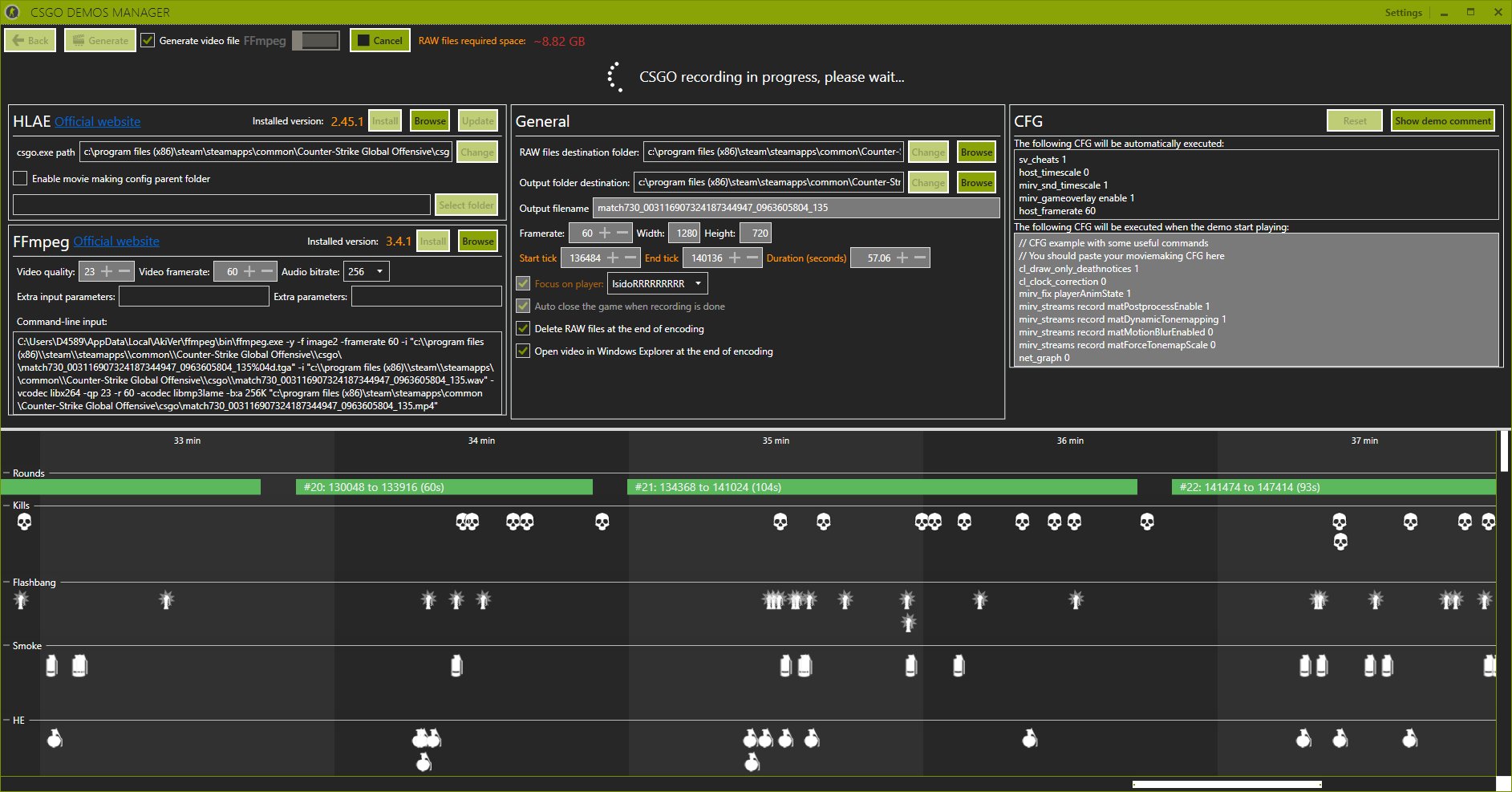This screenshot has width=1512, height=792.
Task: Click the Extra parameters field
Action: [x=427, y=296]
